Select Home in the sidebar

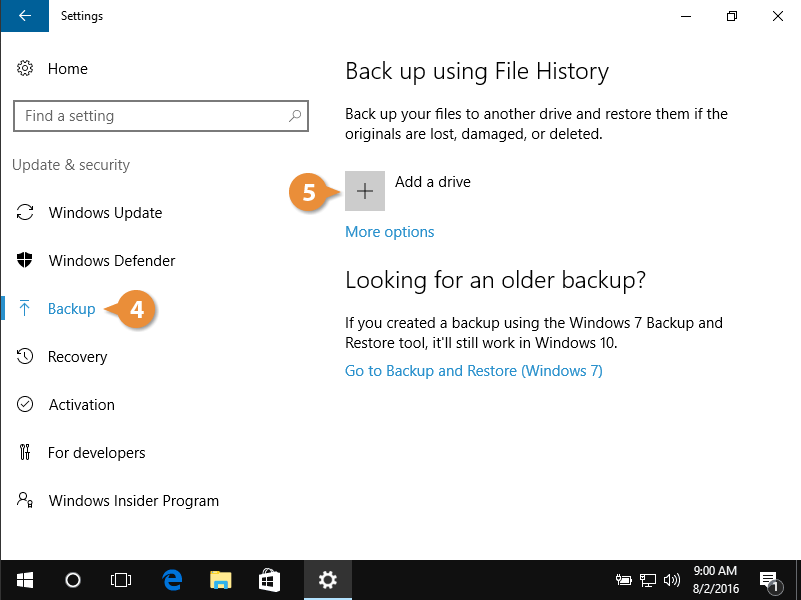coord(67,68)
